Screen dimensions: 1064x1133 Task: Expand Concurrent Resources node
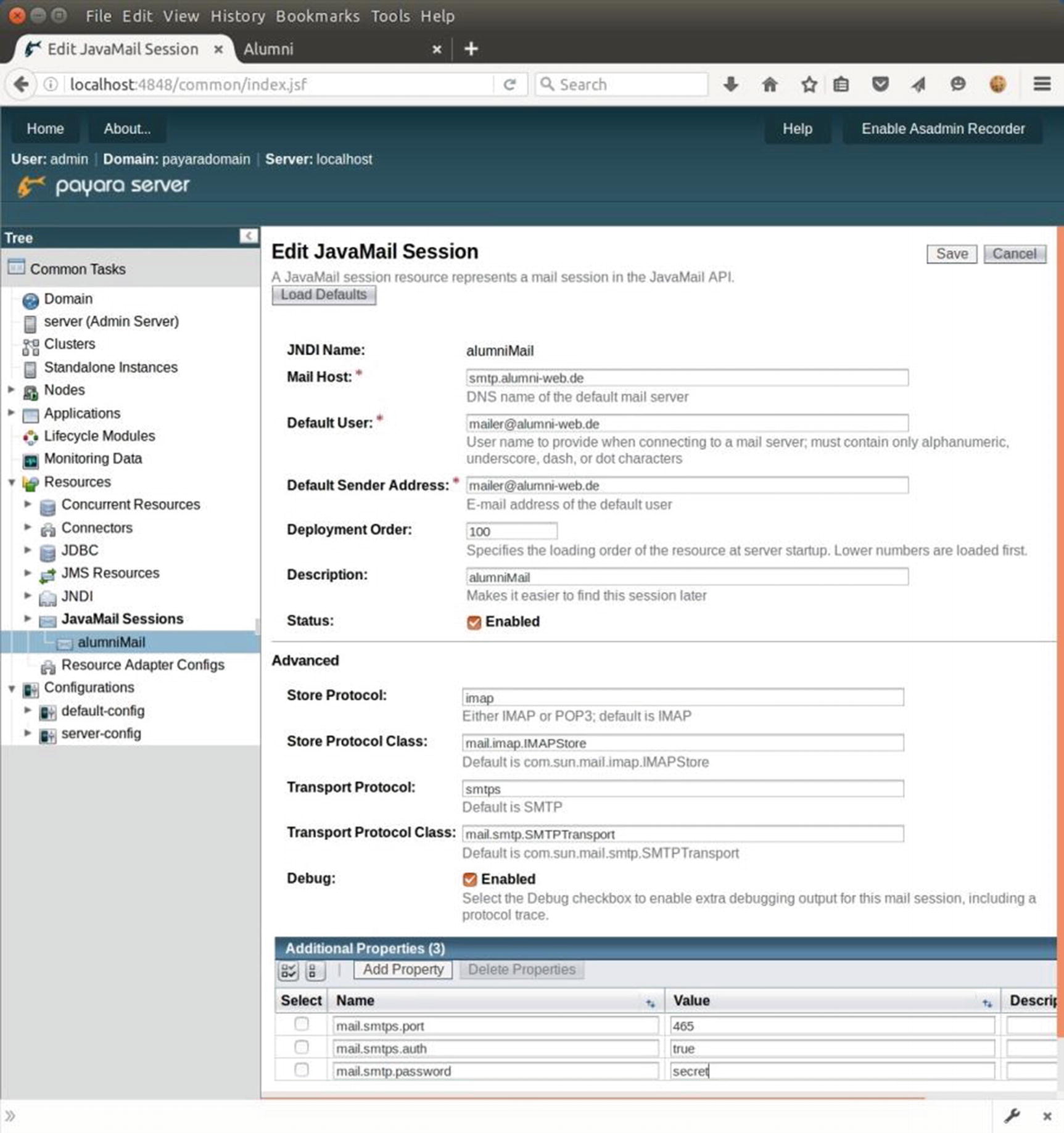pos(28,504)
